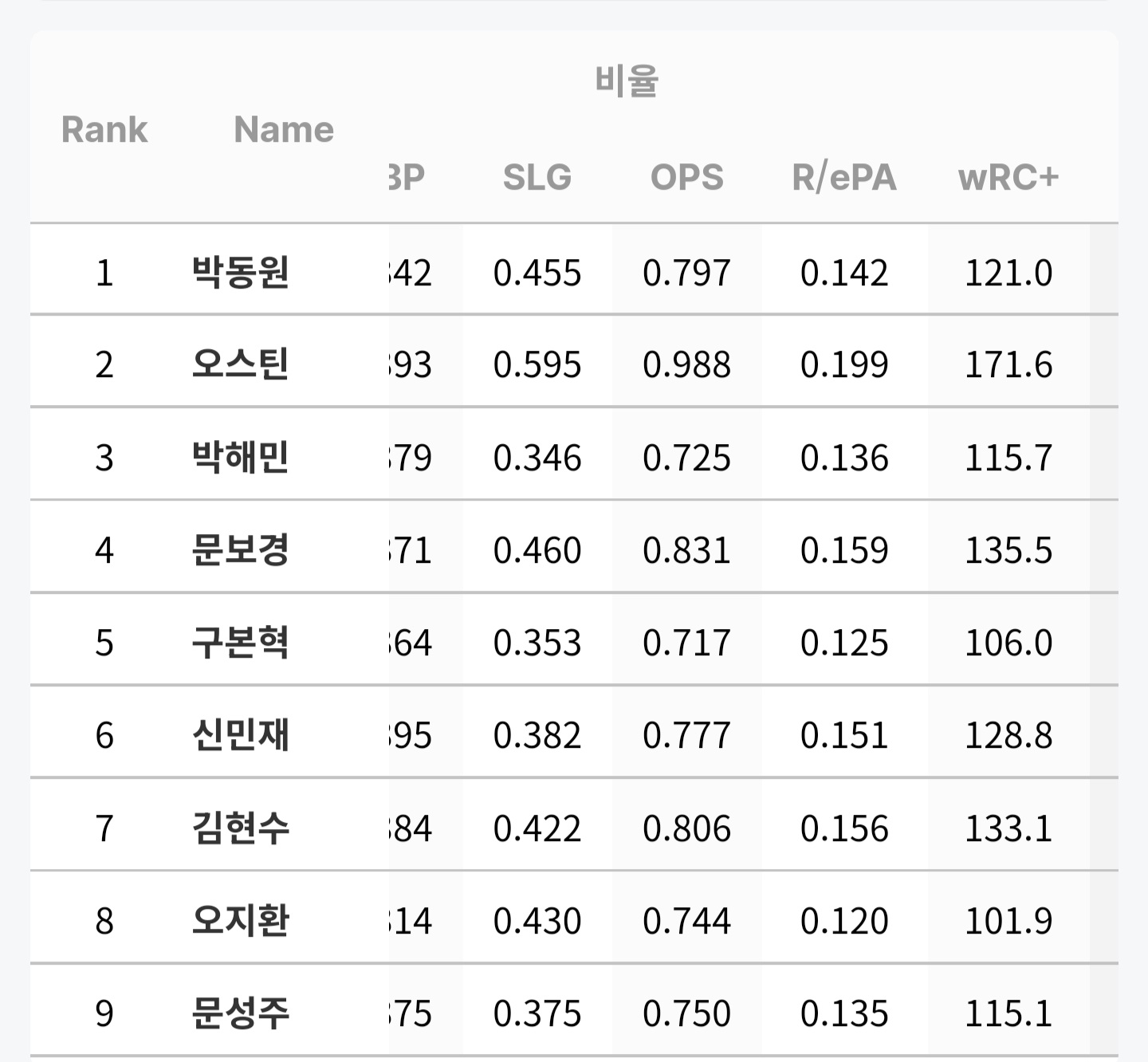The width and height of the screenshot is (1148, 1062).
Task: Sort table by OPS column header
Action: (686, 177)
